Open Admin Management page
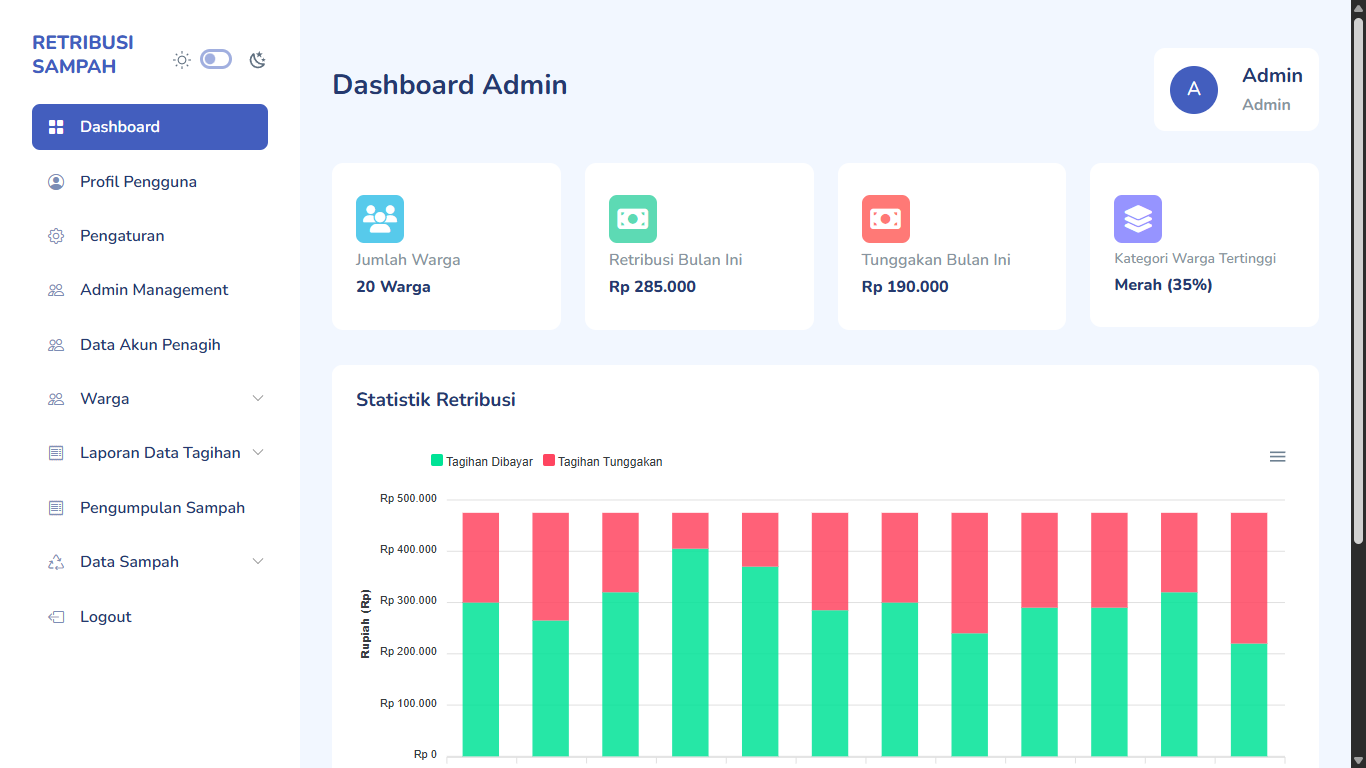This screenshot has height=768, width=1366. 150,290
